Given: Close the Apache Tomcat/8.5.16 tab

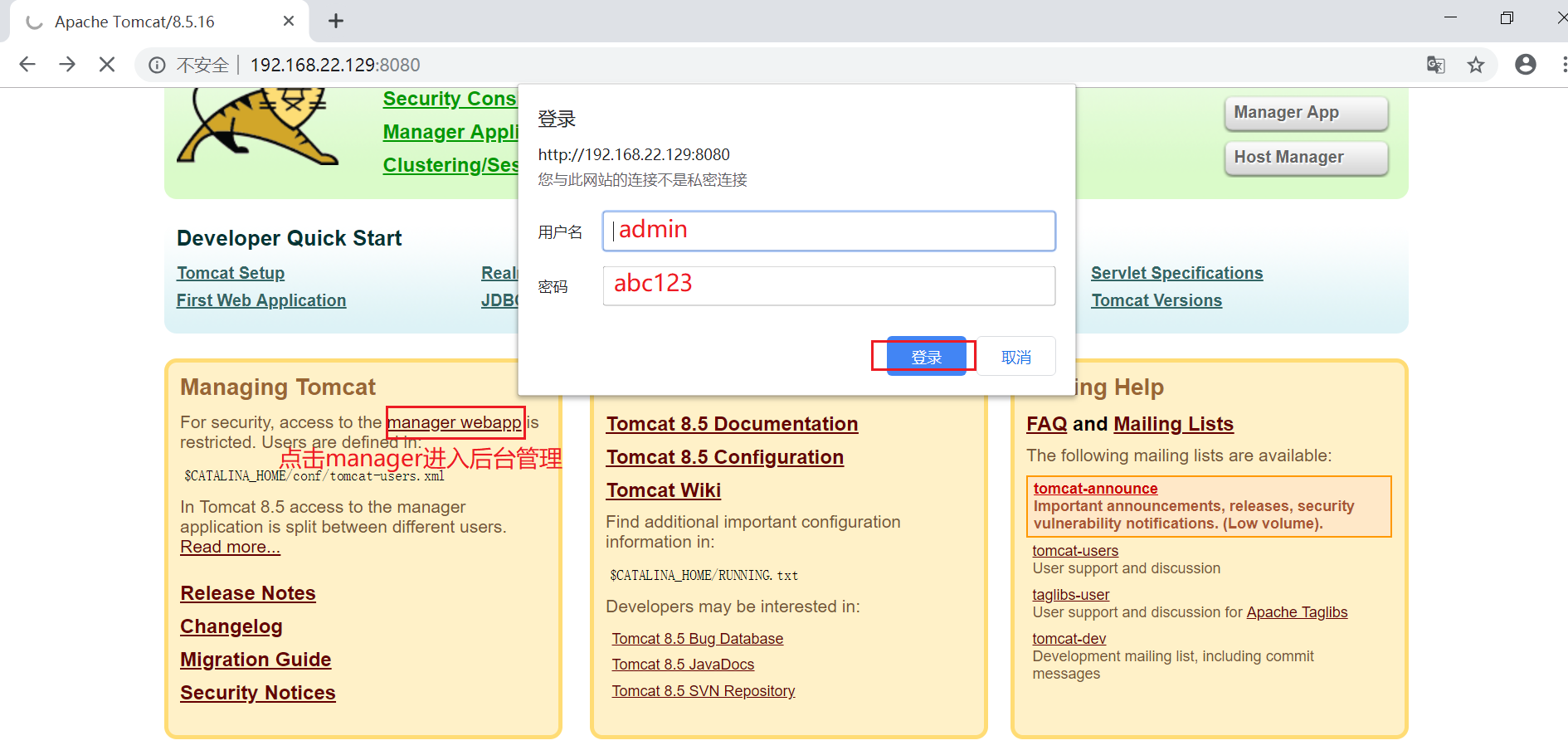Looking at the screenshot, I should pyautogui.click(x=289, y=21).
